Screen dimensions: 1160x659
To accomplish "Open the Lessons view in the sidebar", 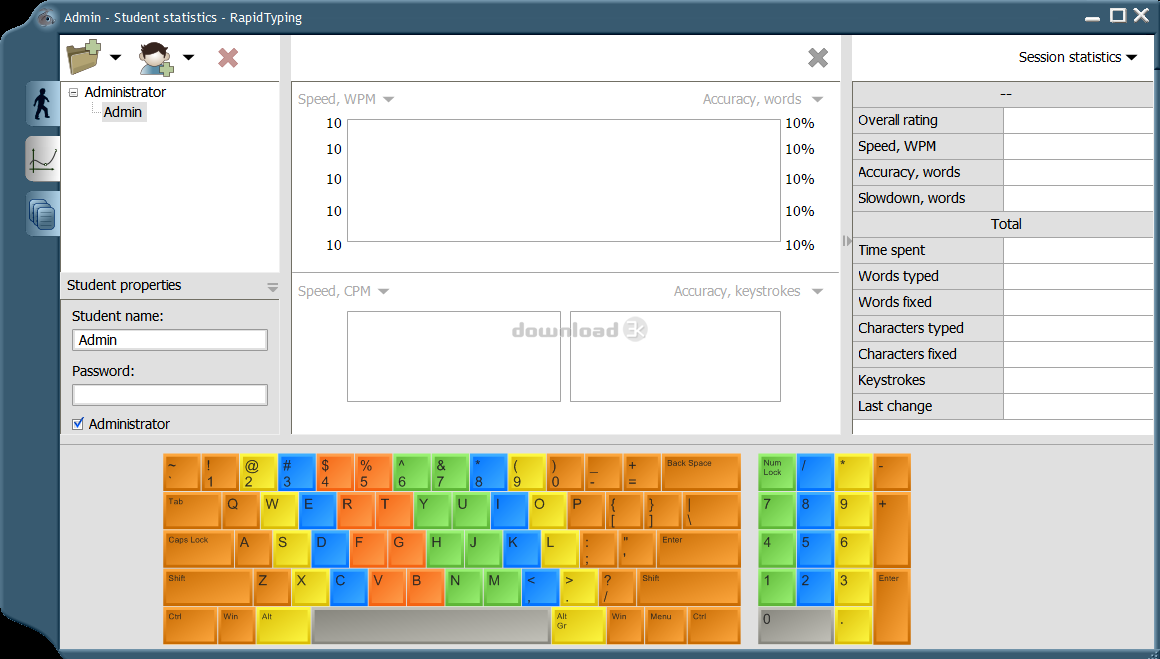I will click(x=42, y=213).
